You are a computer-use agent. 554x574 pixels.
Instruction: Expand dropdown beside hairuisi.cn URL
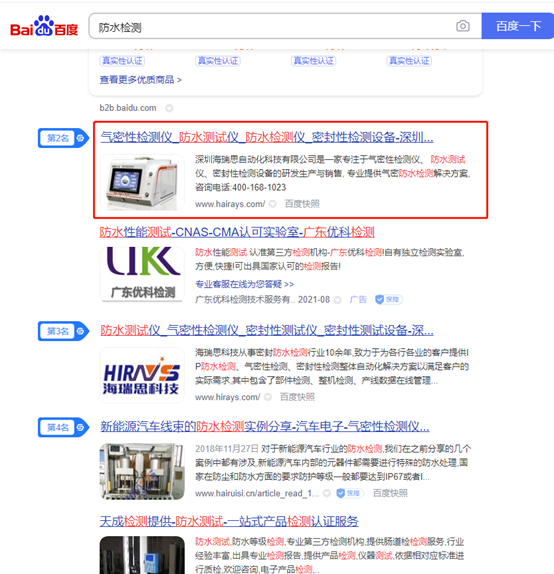pyautogui.click(x=327, y=493)
